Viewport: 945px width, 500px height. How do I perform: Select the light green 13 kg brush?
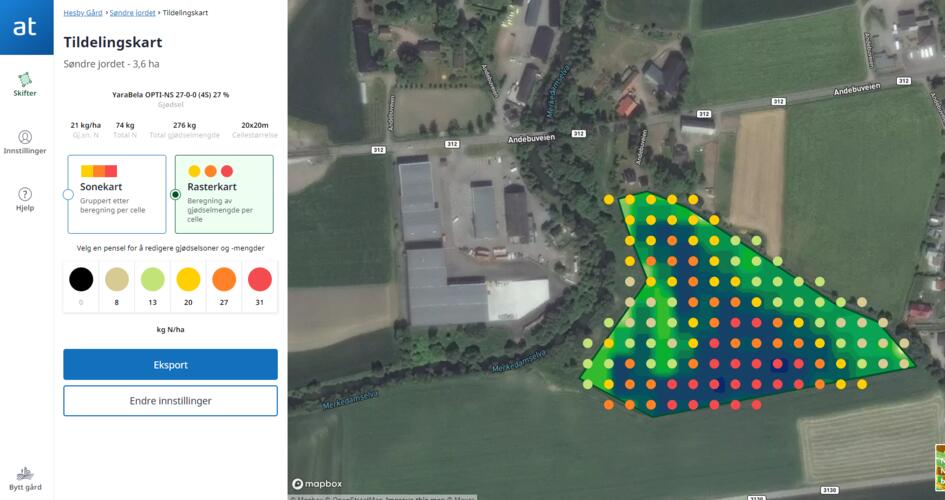tap(152, 279)
